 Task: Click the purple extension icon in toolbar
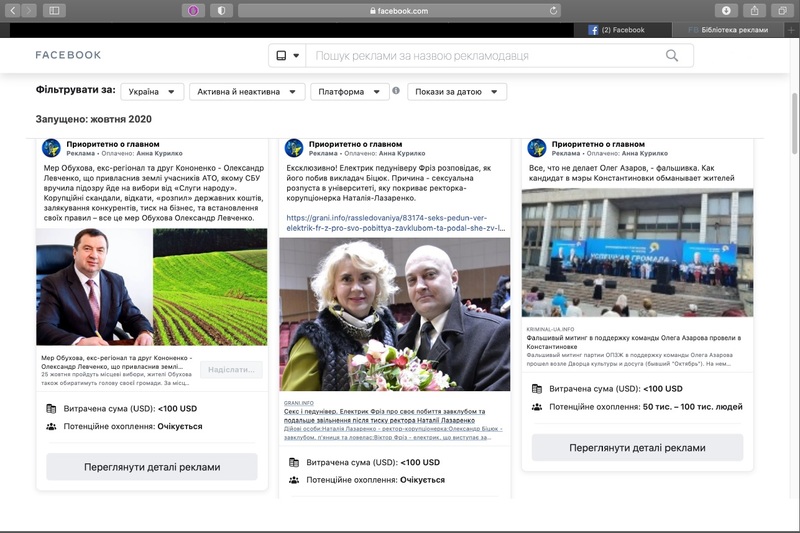click(x=193, y=10)
